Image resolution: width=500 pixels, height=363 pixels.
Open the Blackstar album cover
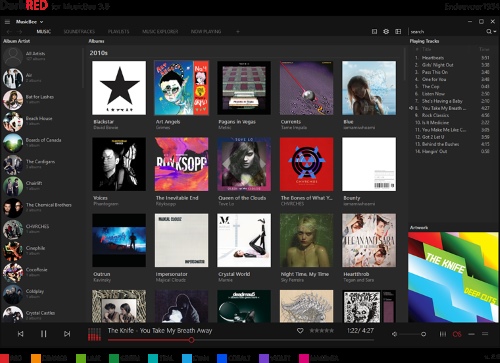point(119,88)
